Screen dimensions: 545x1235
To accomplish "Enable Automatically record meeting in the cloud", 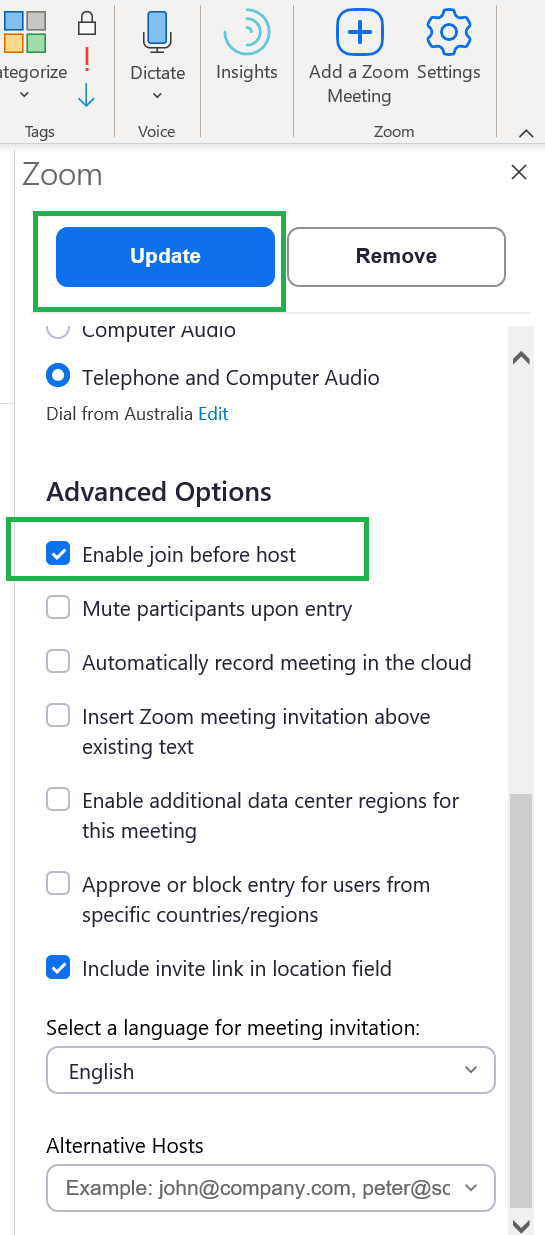I will pos(59,662).
